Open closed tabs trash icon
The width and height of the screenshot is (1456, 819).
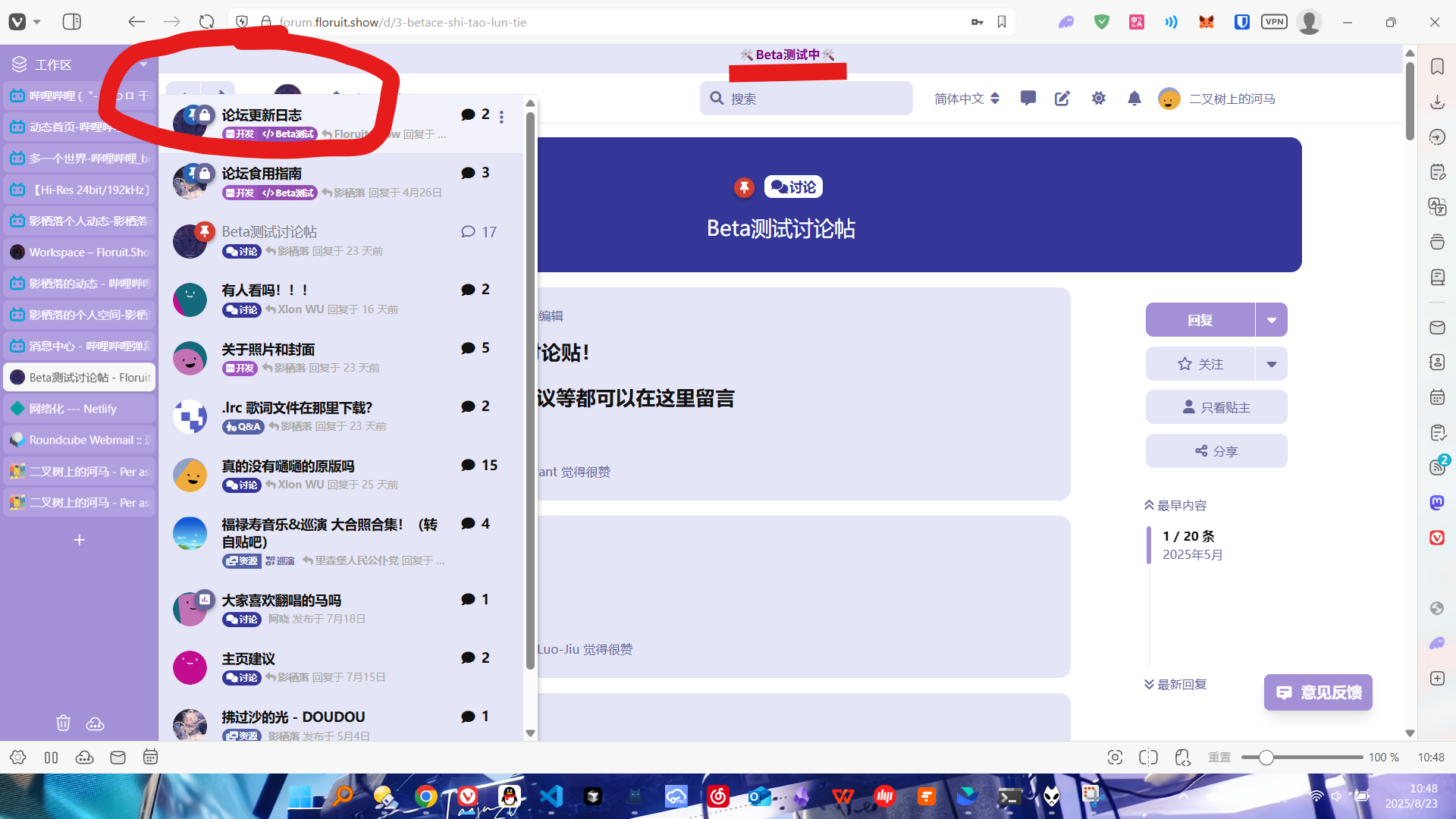64,723
